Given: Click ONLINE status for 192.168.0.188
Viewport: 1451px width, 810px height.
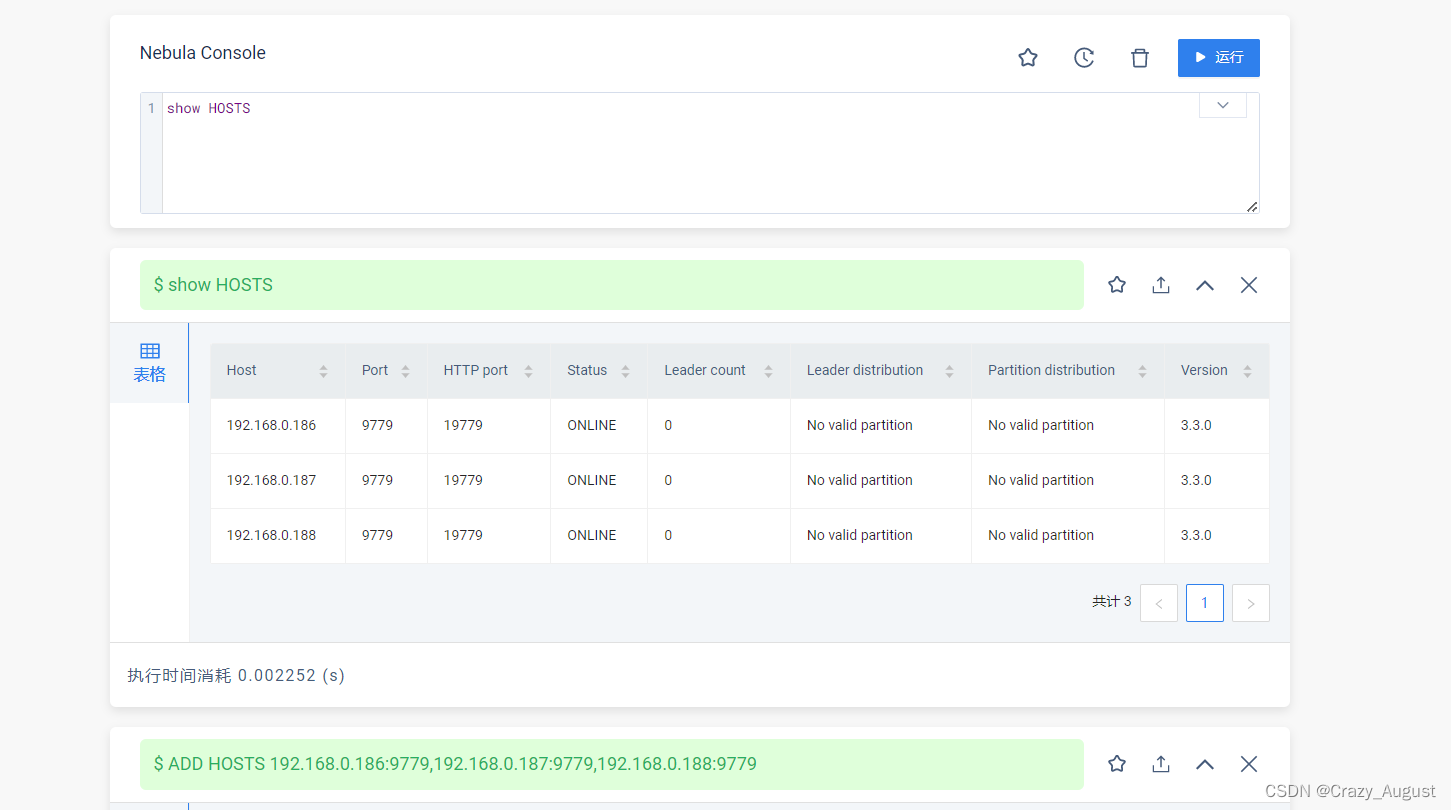Looking at the screenshot, I should [x=592, y=535].
